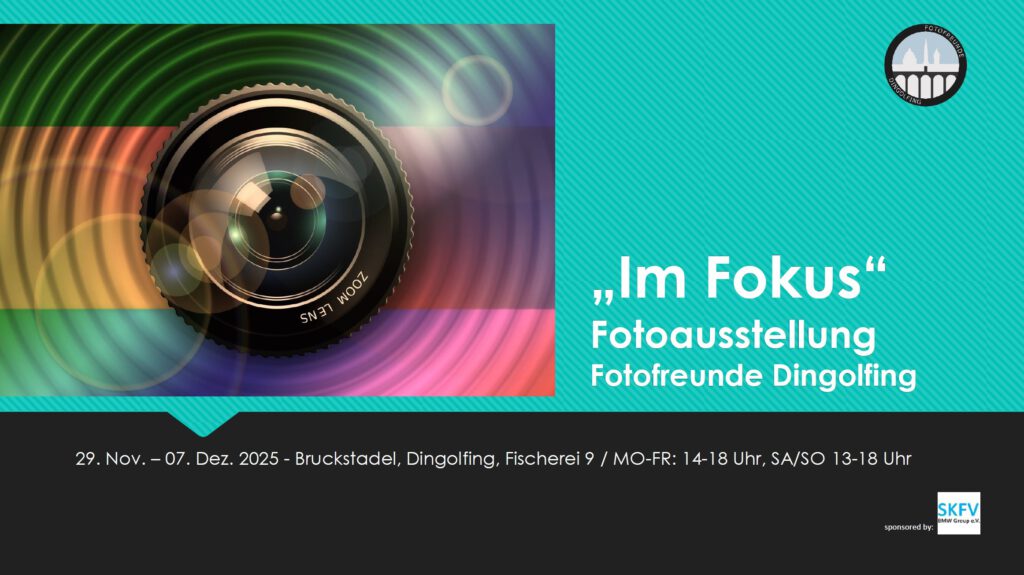Image resolution: width=1024 pixels, height=575 pixels.
Task: Click the "Fotofreunde Dingolfing" text line
Action: pyautogui.click(x=754, y=376)
